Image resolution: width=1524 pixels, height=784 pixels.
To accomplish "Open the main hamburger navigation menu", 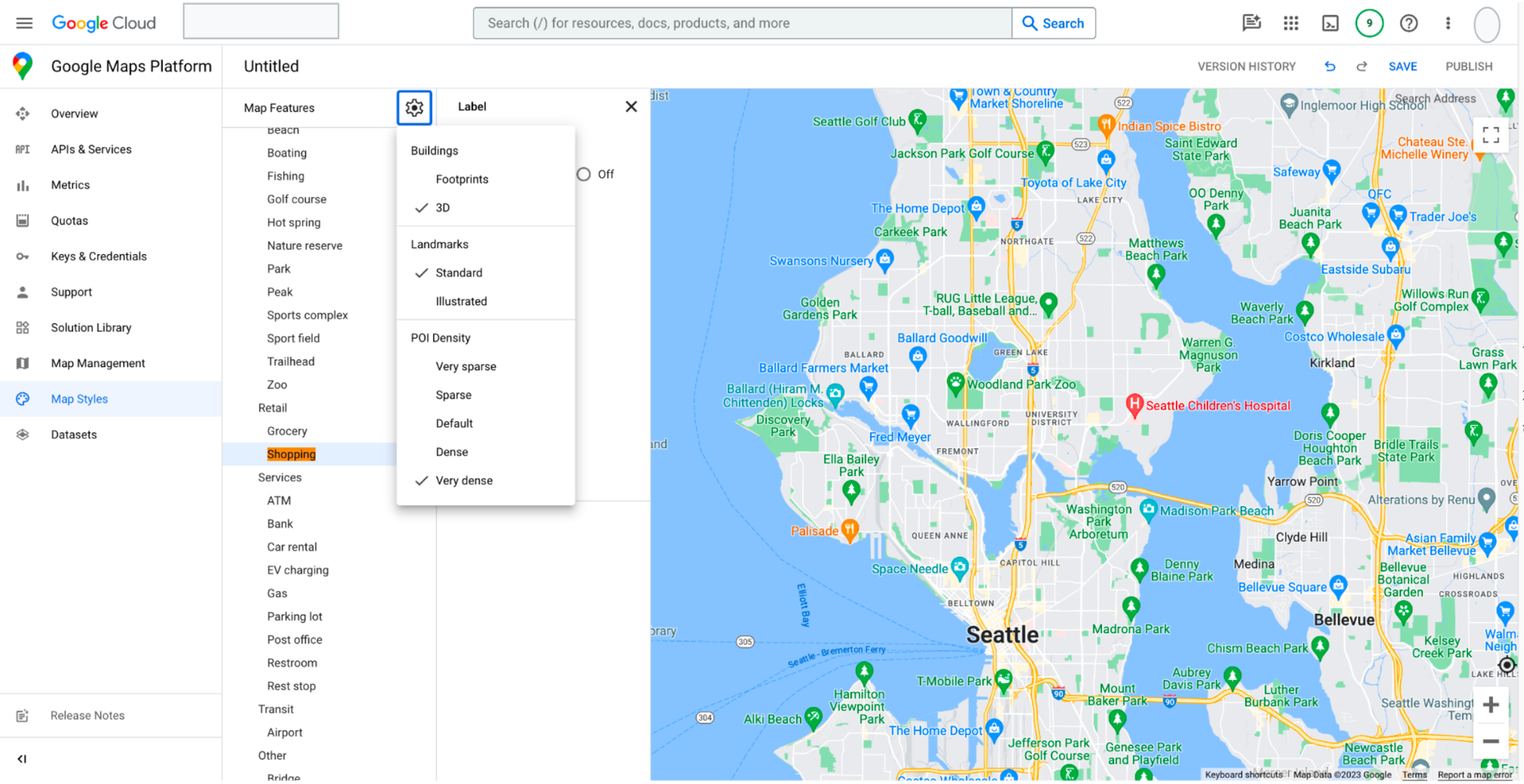I will [x=24, y=23].
